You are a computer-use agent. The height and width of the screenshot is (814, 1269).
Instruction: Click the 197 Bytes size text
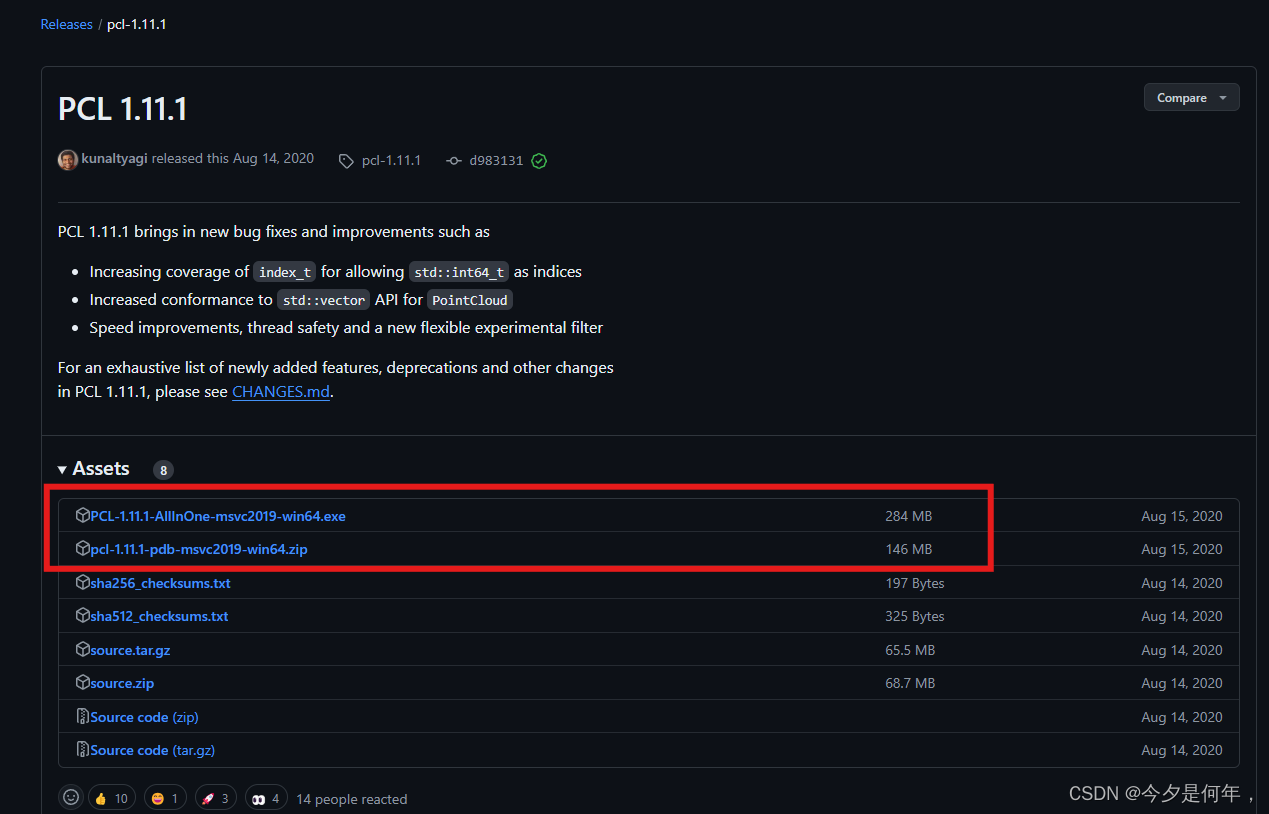tap(915, 583)
